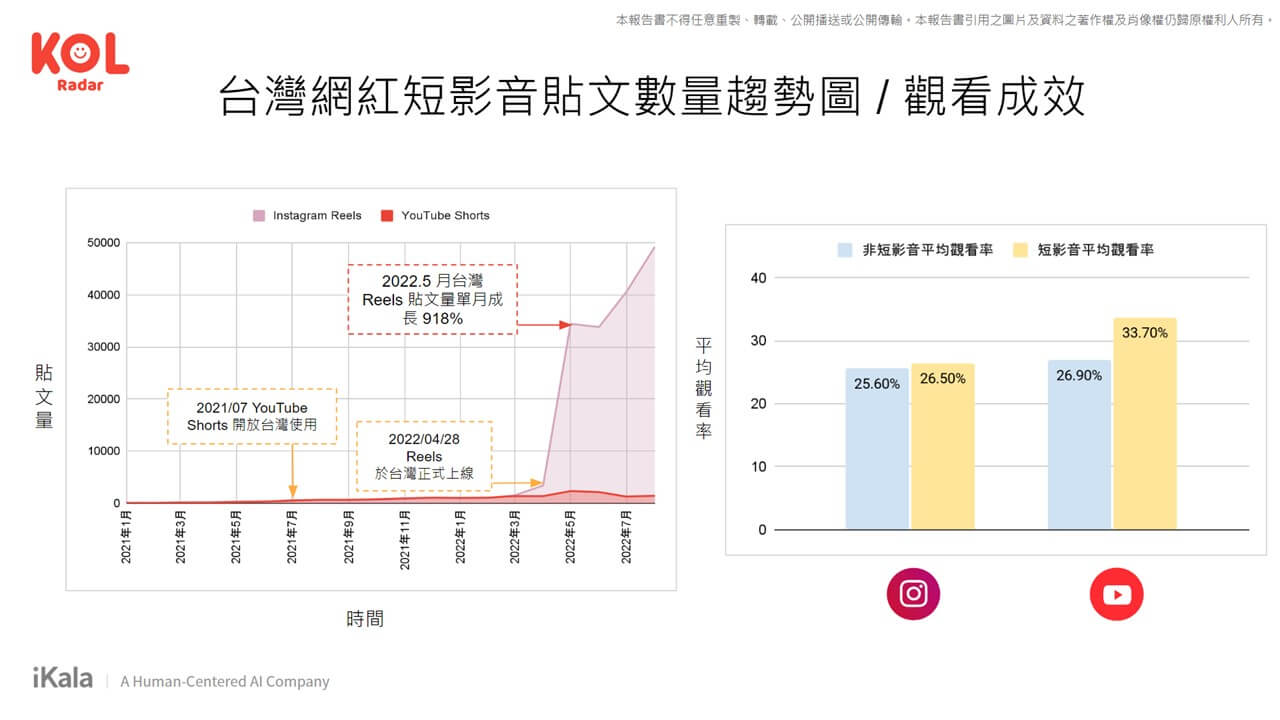Click the iKala logo
The height and width of the screenshot is (720, 1280).
point(62,678)
